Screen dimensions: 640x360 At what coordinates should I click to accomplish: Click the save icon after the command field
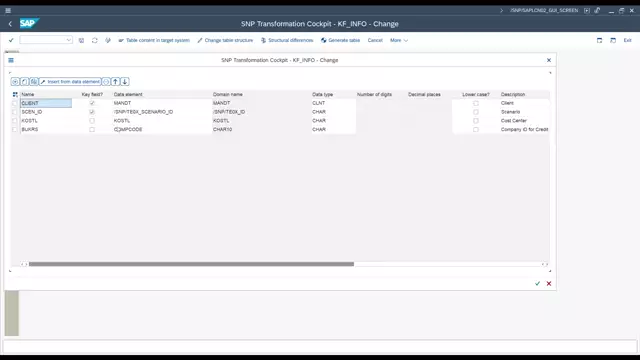point(81,40)
